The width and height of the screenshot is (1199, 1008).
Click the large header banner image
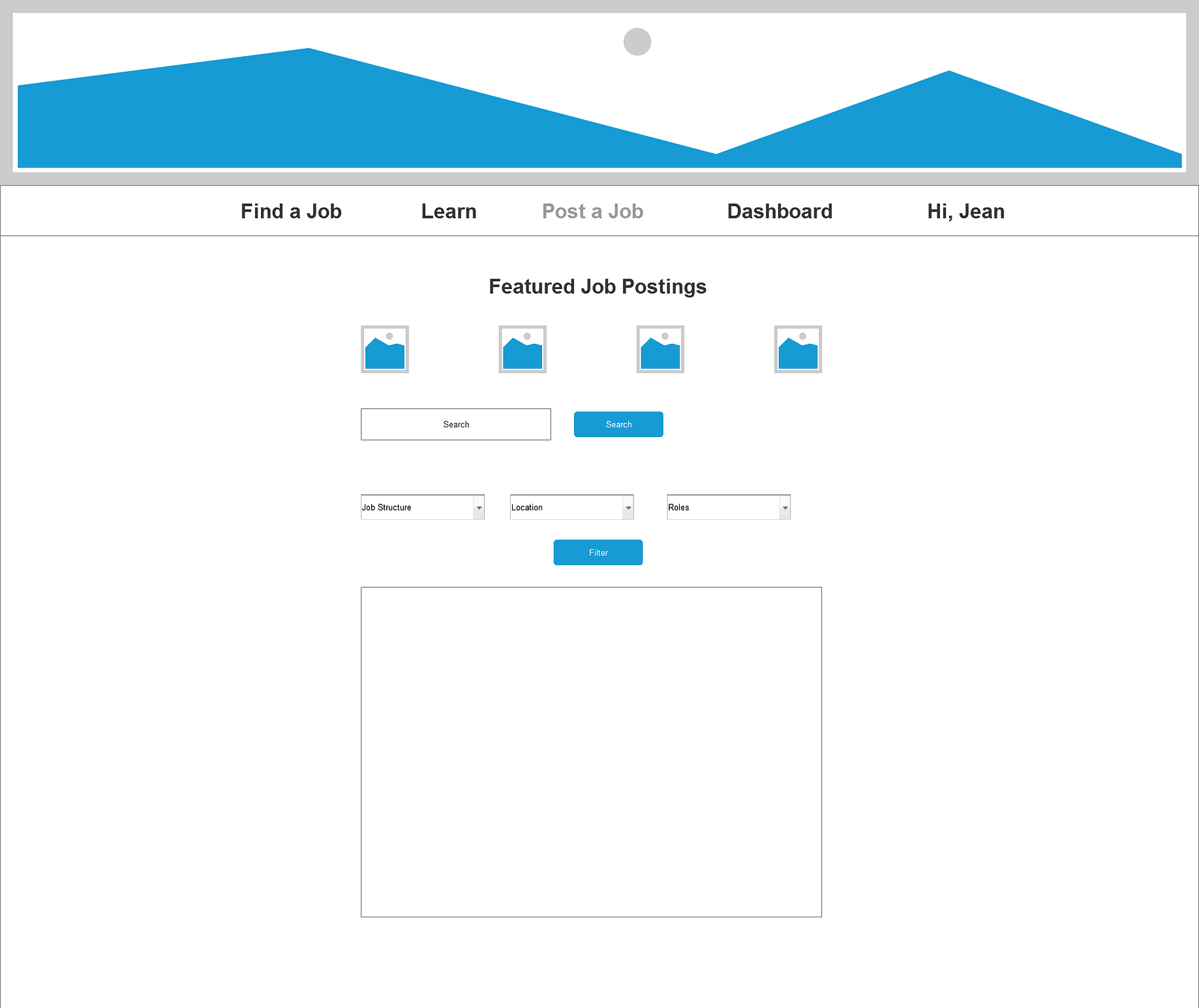[x=599, y=92]
